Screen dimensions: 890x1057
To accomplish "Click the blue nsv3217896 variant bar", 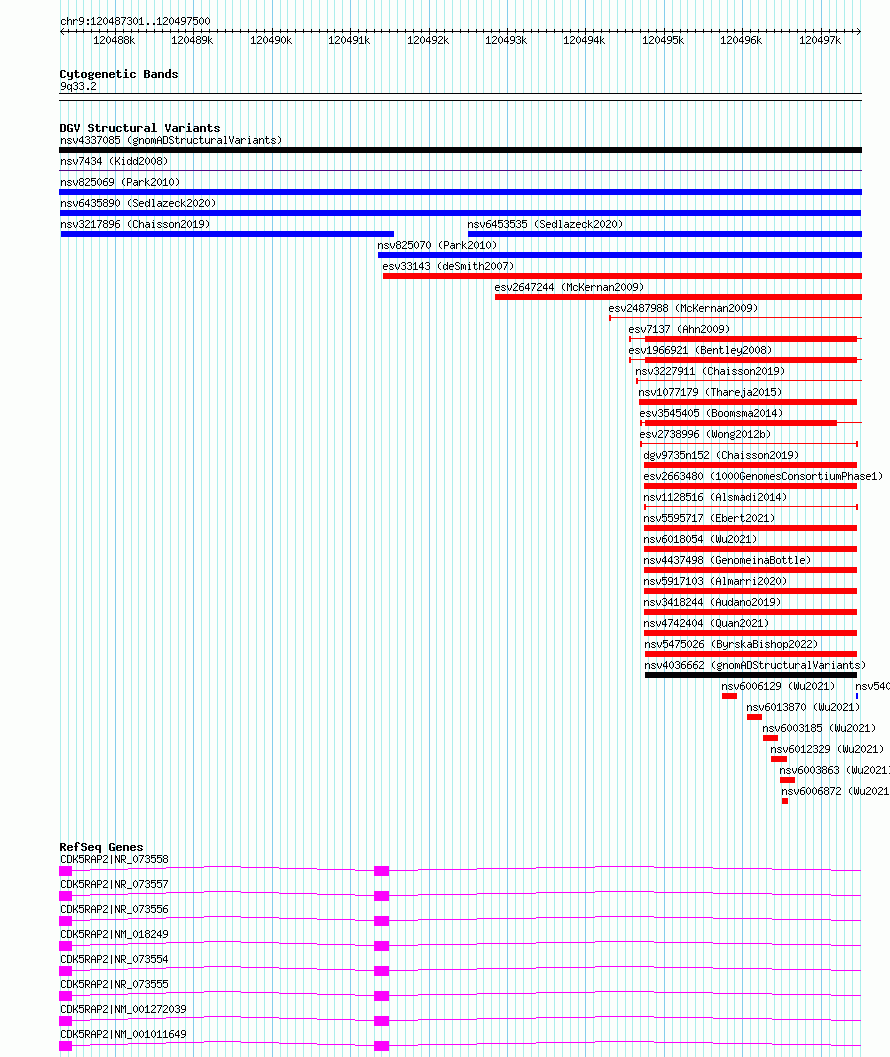I will [227, 234].
